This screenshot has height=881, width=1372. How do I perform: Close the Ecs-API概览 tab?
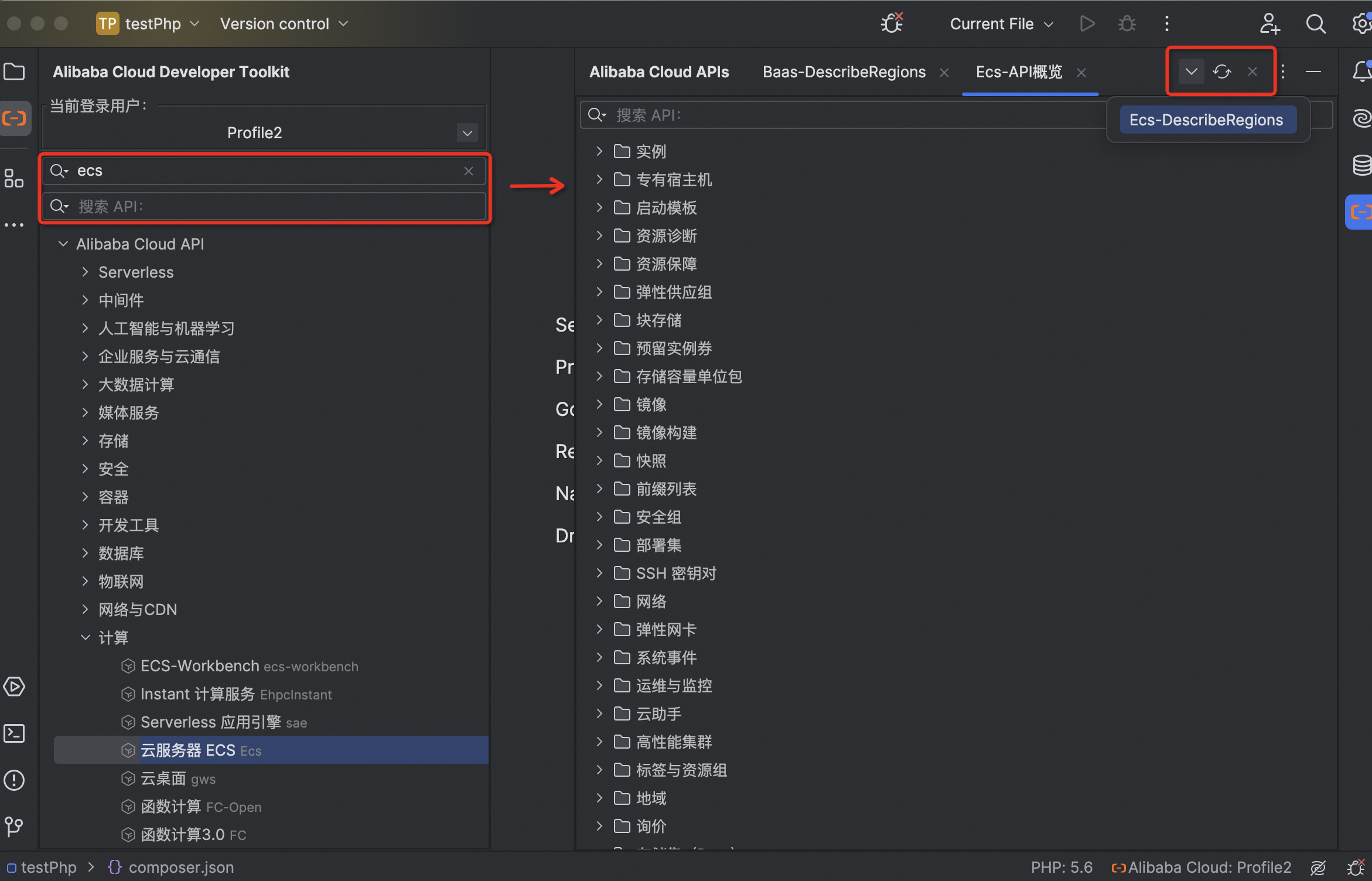1081,73
